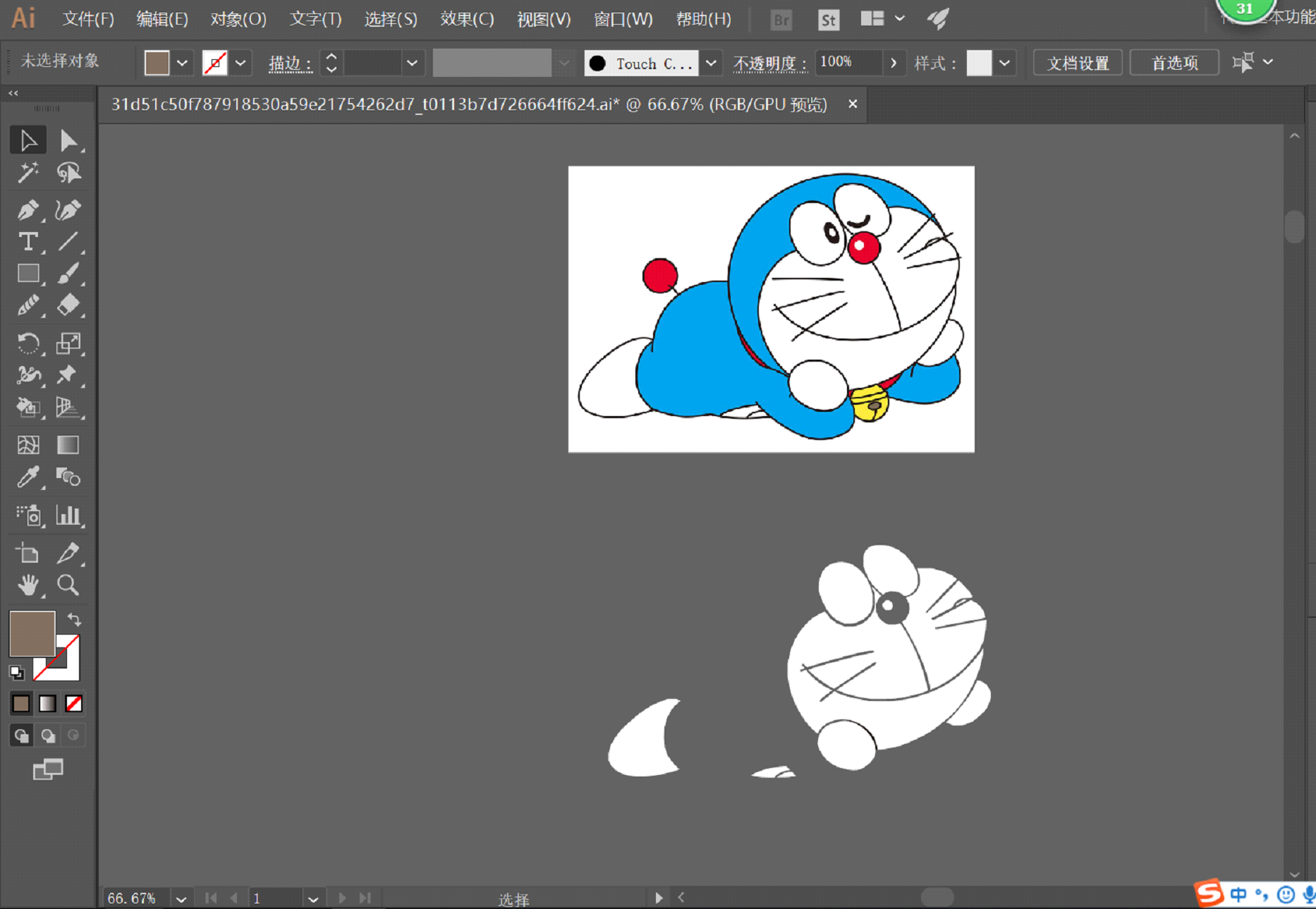Select the Slice tool
This screenshot has width=1316, height=909.
click(68, 554)
